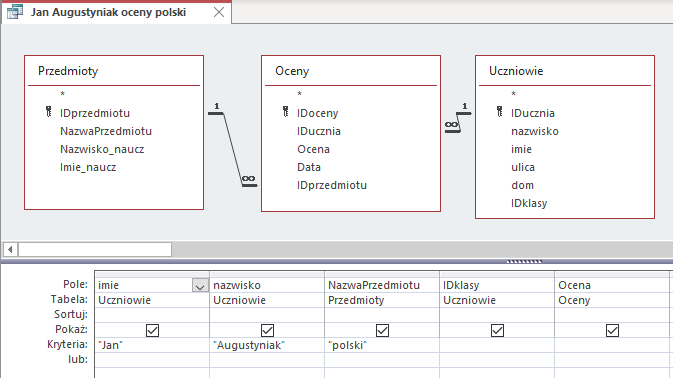
Task: Click the Sortuj cell for imie column
Action: click(x=152, y=315)
